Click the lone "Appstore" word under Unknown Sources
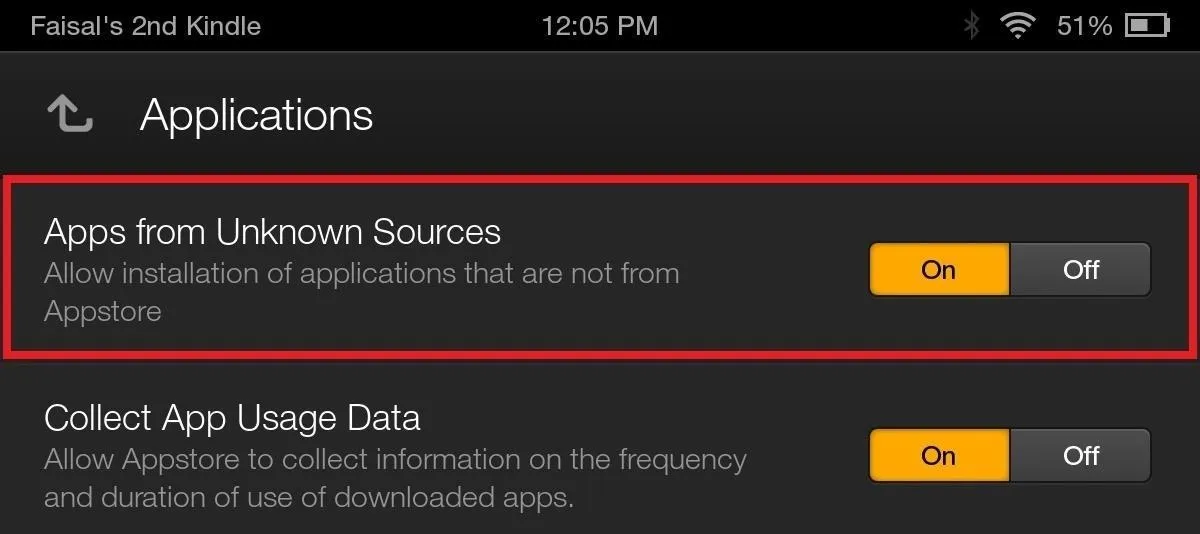The height and width of the screenshot is (534, 1200). (x=103, y=311)
